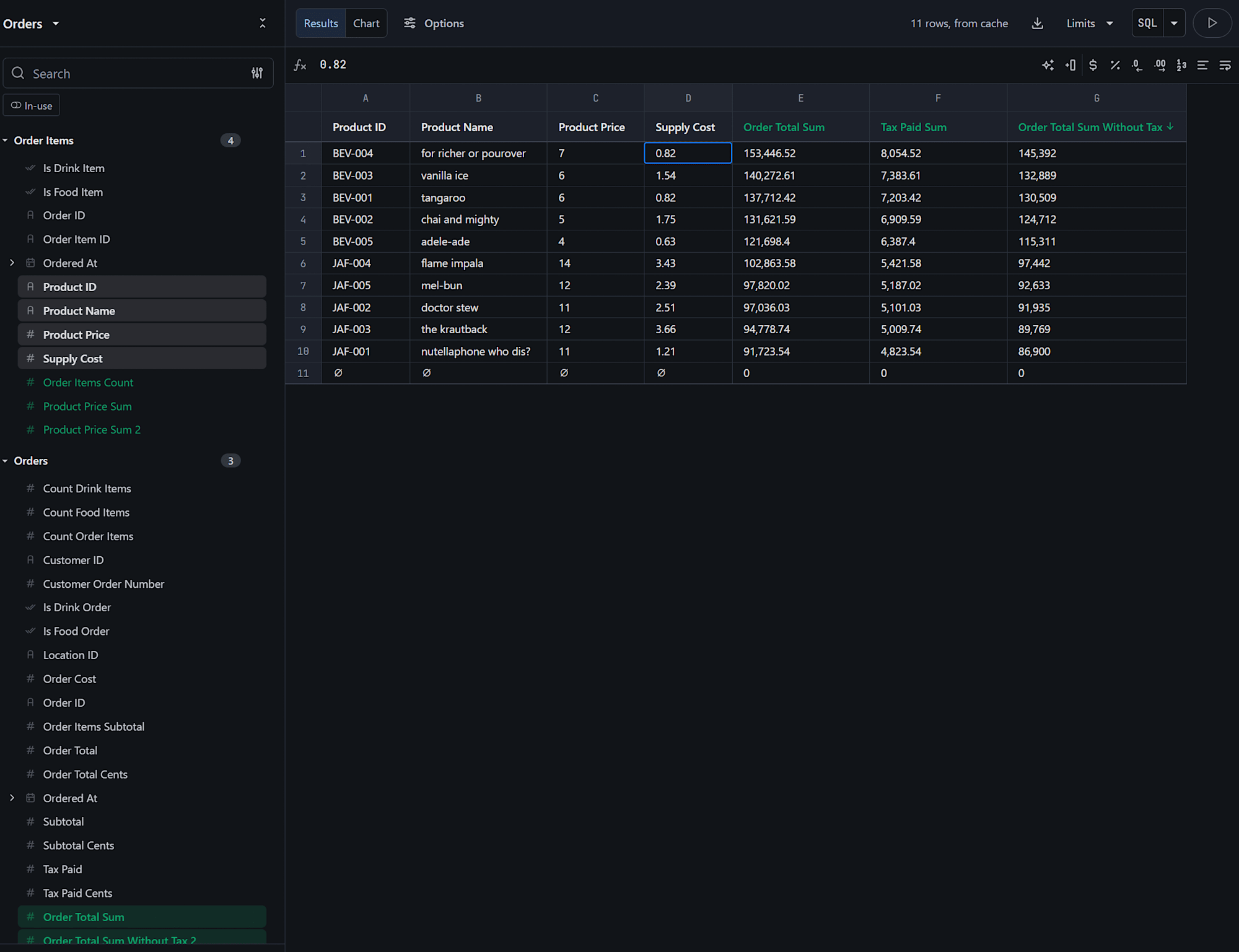The image size is (1239, 952).
Task: Switch to the Chart tab
Action: (x=366, y=23)
